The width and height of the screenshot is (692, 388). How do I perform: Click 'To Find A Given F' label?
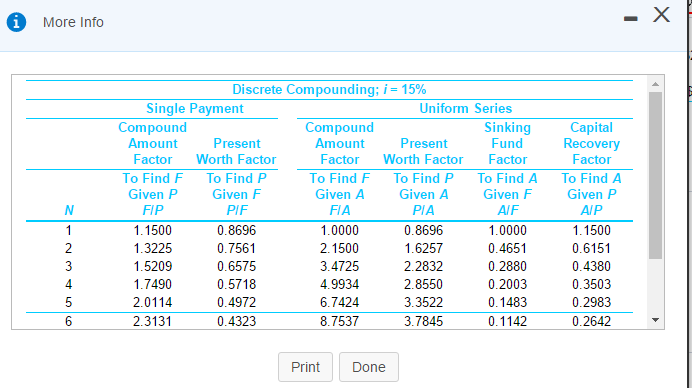click(x=508, y=186)
